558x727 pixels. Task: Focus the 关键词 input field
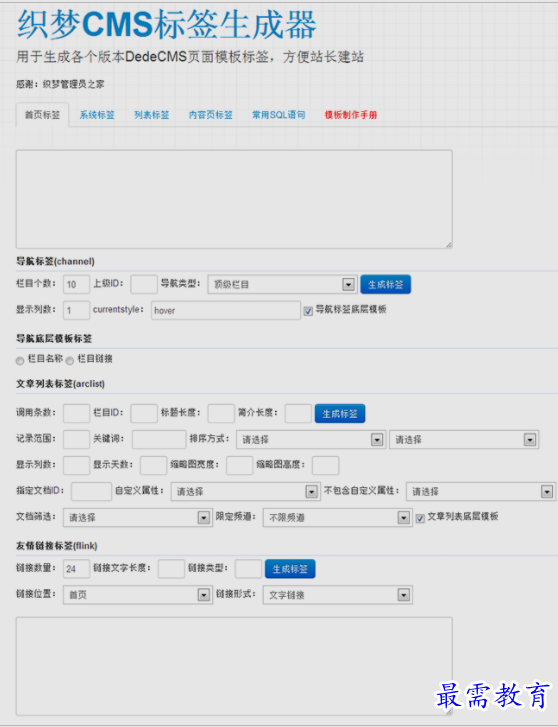(159, 439)
